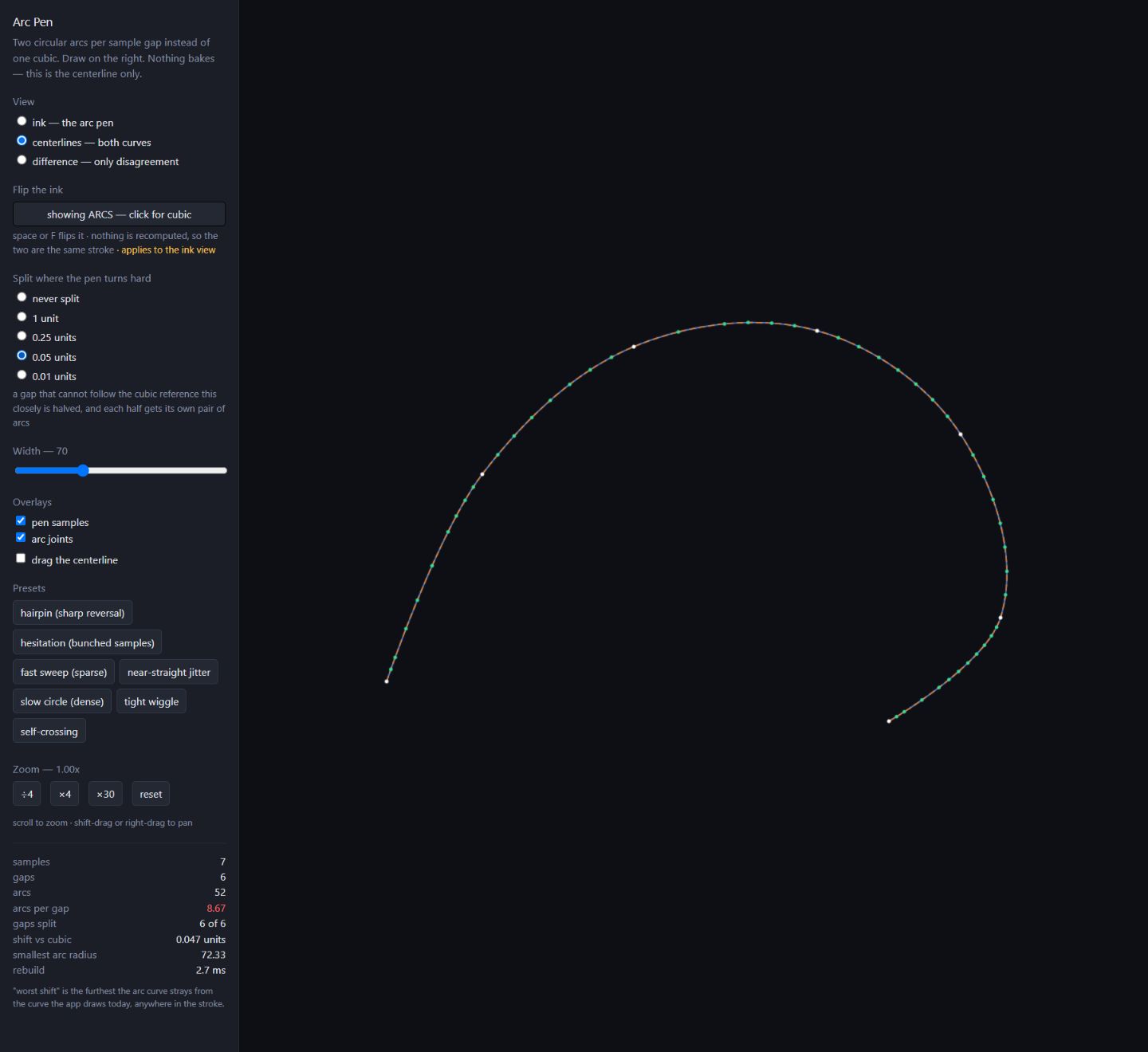Click the showing ARCS flip button
The height and width of the screenshot is (1052, 1148).
tap(119, 214)
